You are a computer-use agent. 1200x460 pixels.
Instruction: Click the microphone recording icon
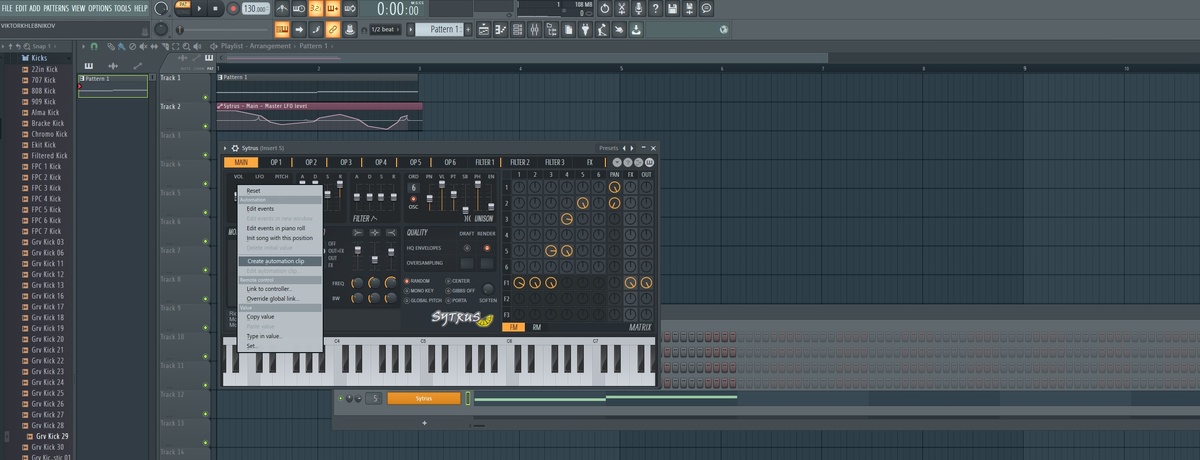pos(638,8)
